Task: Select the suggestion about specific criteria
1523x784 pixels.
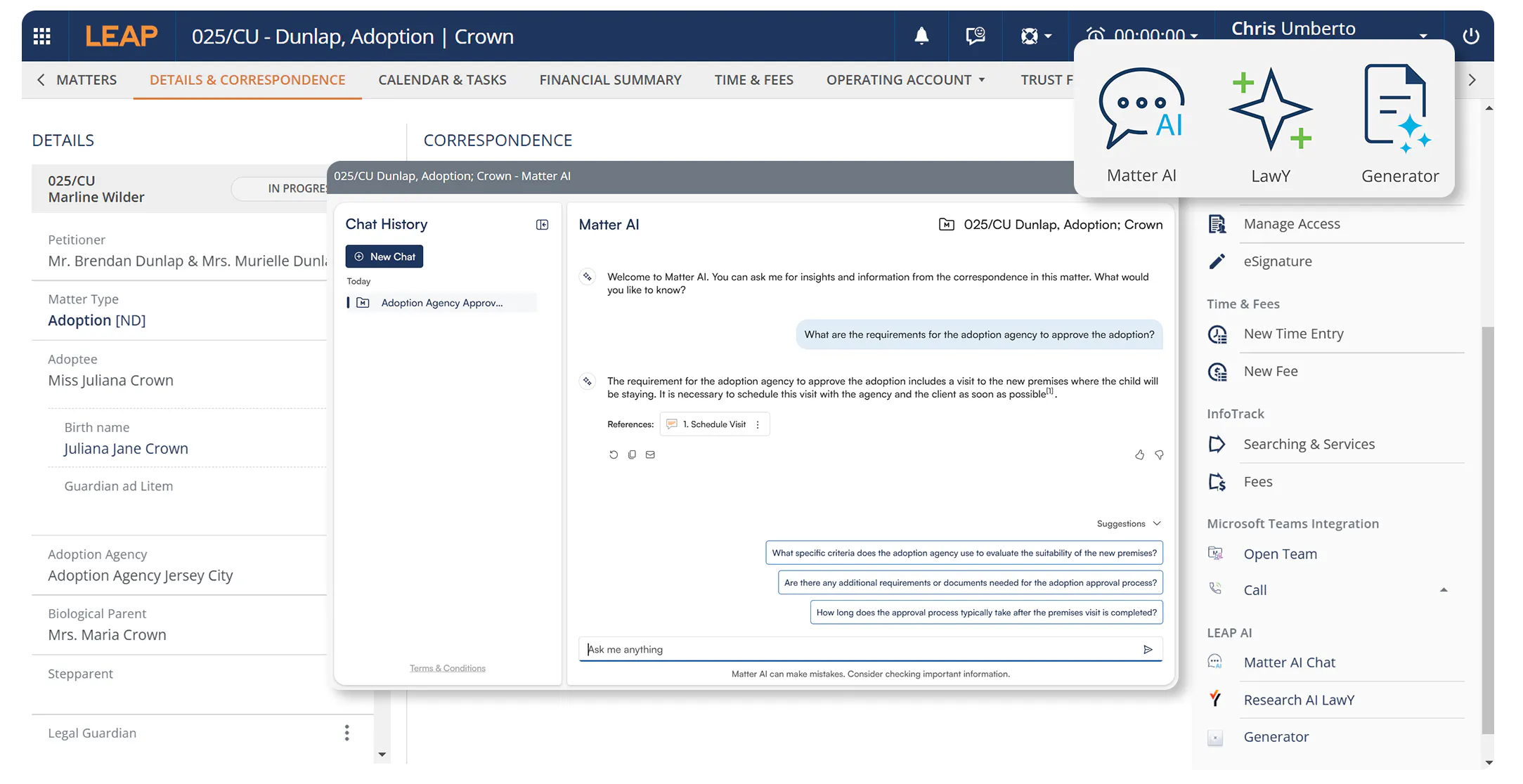Action: (964, 553)
